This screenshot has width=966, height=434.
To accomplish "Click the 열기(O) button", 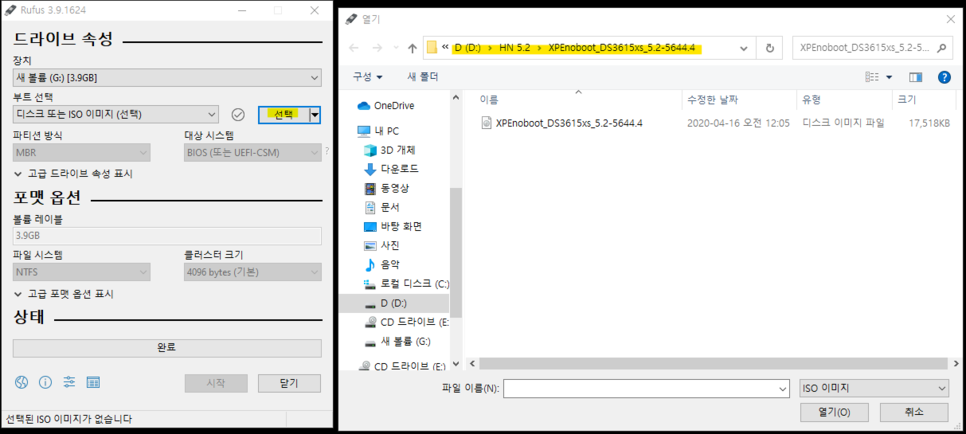I will (834, 412).
